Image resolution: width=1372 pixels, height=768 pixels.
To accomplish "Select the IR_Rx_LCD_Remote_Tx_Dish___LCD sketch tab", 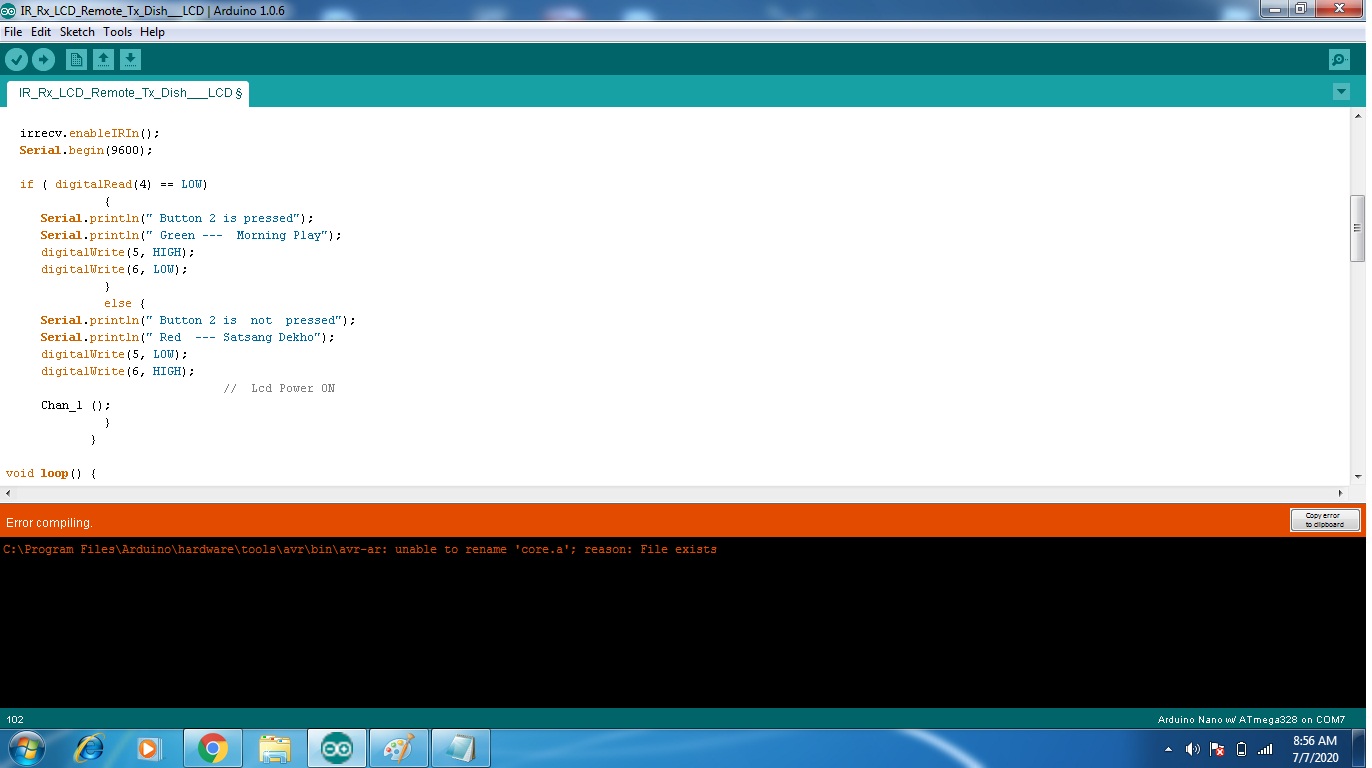I will [x=128, y=93].
